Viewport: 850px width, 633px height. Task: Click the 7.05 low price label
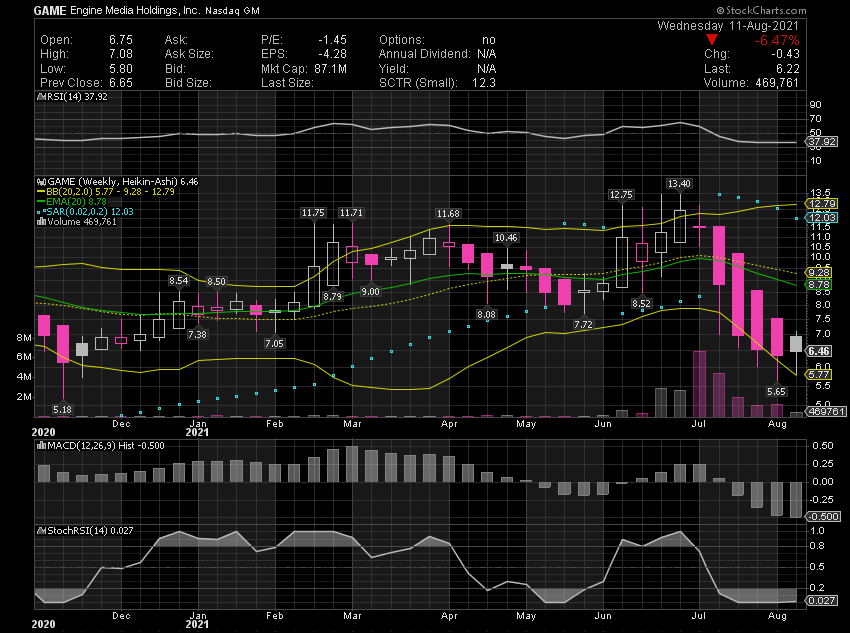coord(274,343)
